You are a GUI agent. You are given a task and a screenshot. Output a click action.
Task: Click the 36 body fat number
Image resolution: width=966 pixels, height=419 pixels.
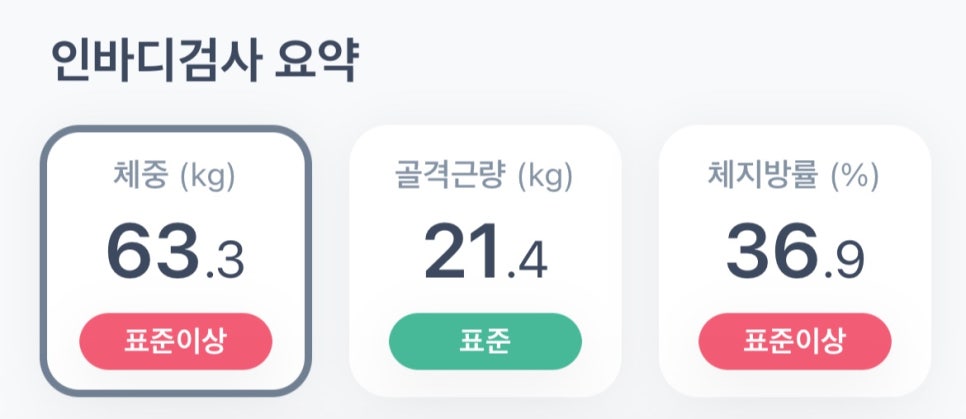772,251
